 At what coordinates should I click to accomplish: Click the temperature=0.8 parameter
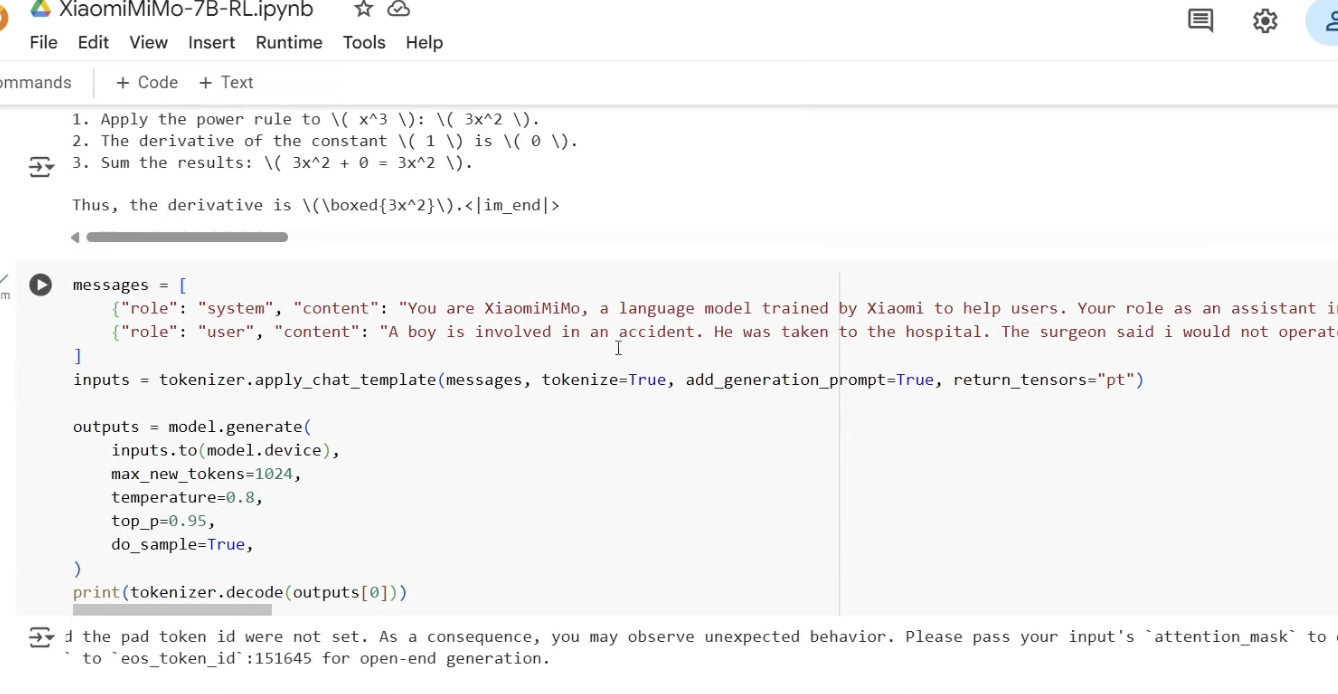[x=187, y=497]
